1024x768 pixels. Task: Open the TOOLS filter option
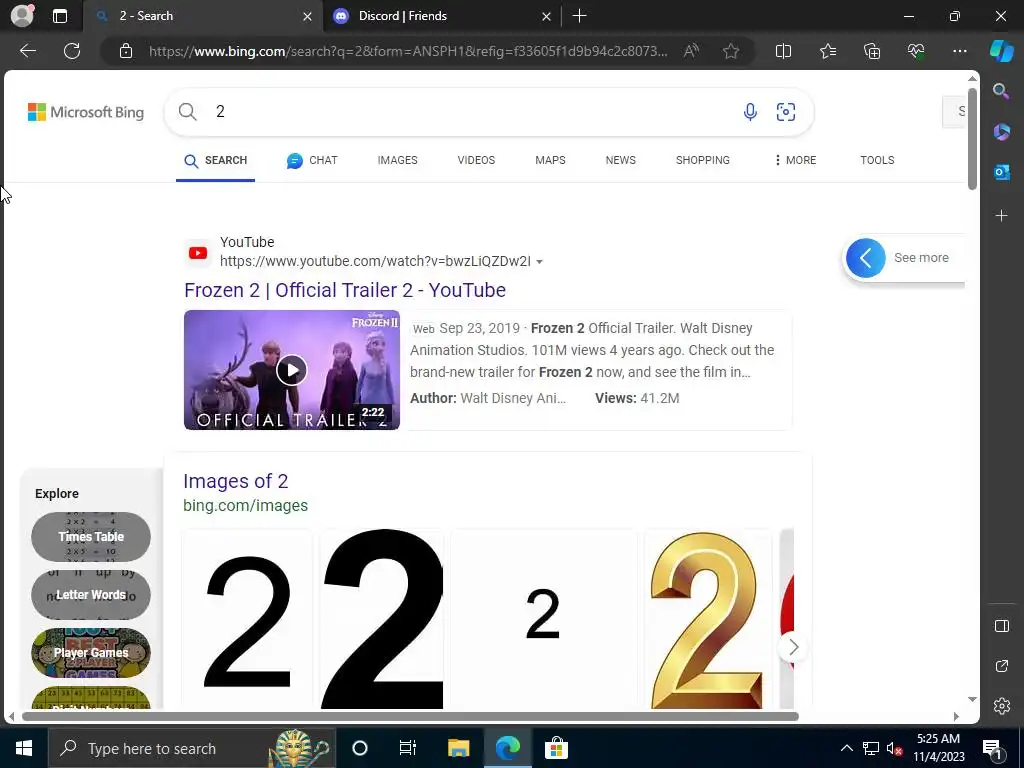[x=877, y=160]
